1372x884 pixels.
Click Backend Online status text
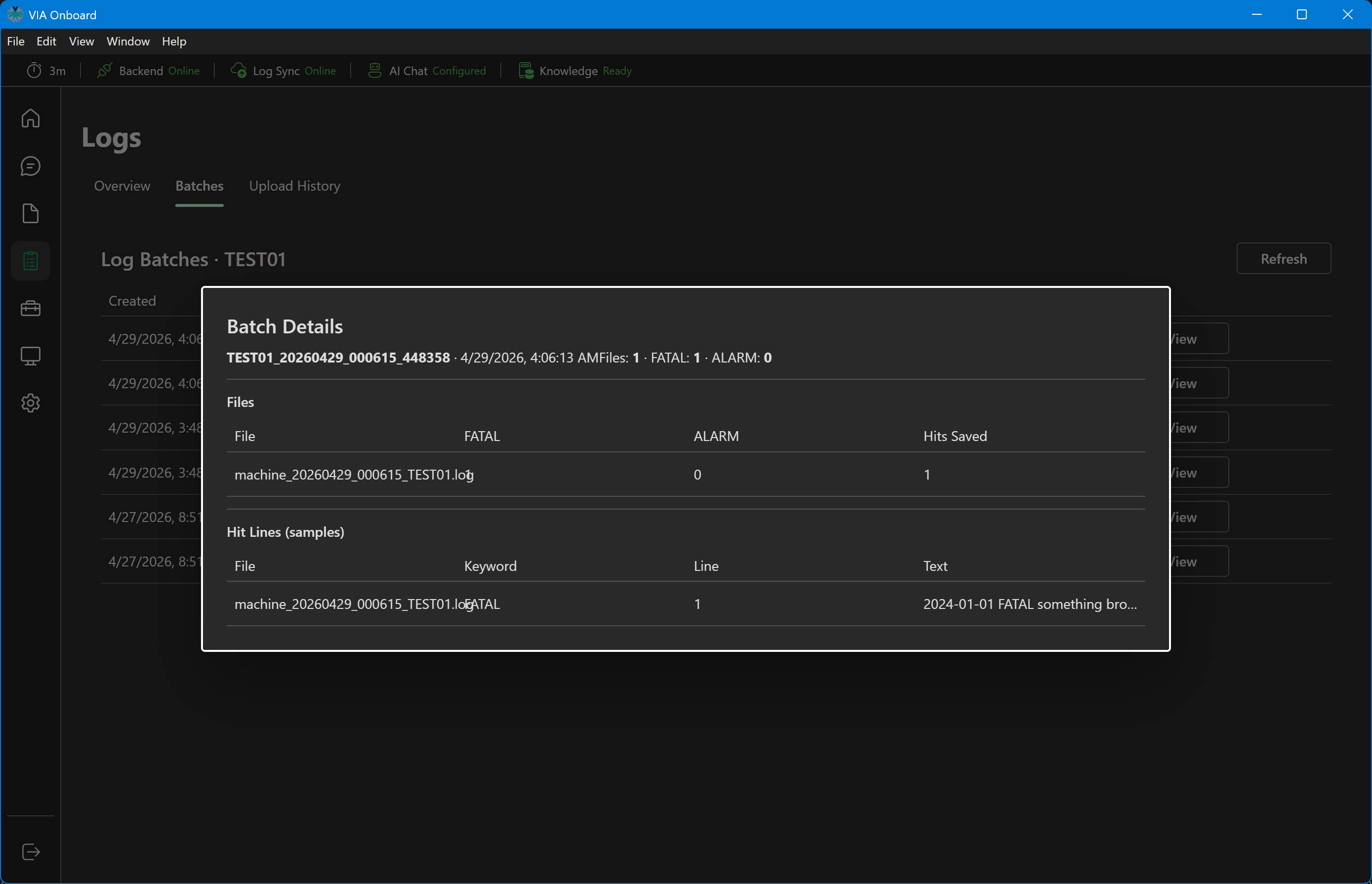[184, 71]
